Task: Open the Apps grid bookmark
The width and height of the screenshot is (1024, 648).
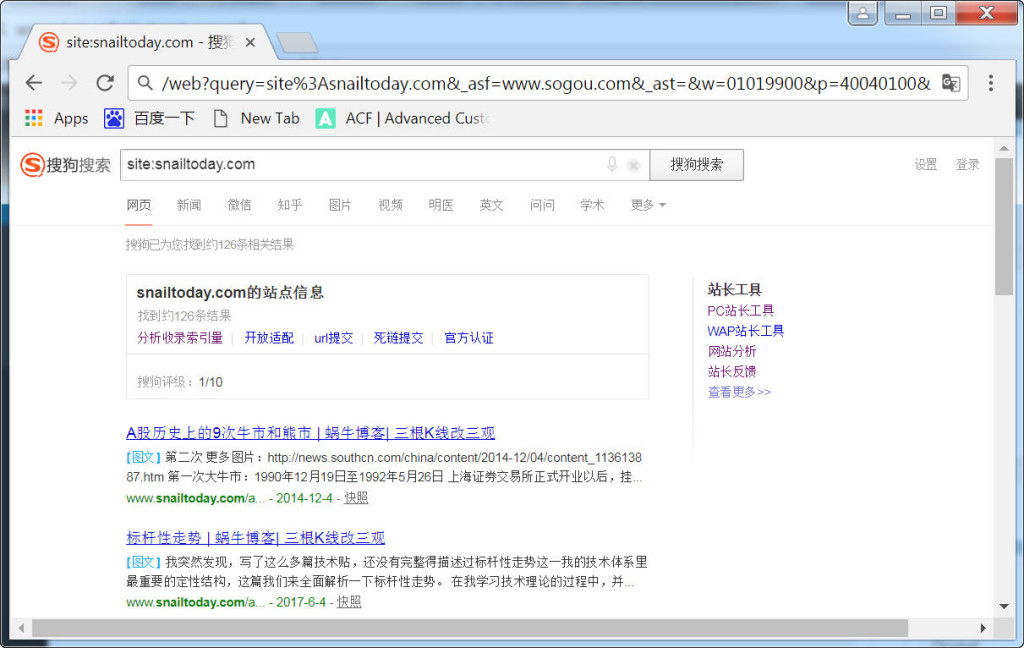Action: 56,118
